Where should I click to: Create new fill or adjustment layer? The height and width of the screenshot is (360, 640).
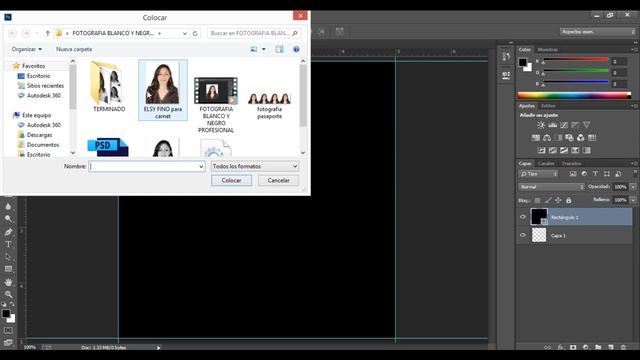click(x=586, y=347)
